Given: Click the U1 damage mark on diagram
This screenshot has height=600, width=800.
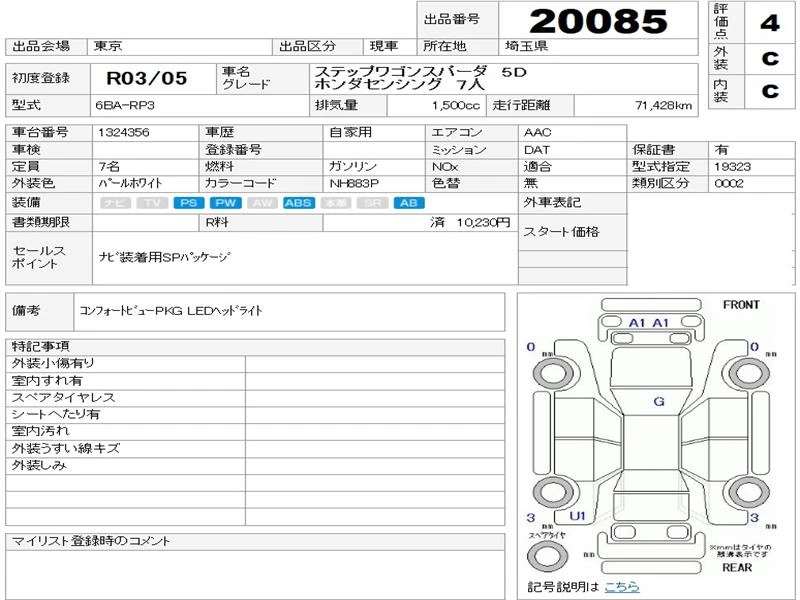Looking at the screenshot, I should pos(577,516).
